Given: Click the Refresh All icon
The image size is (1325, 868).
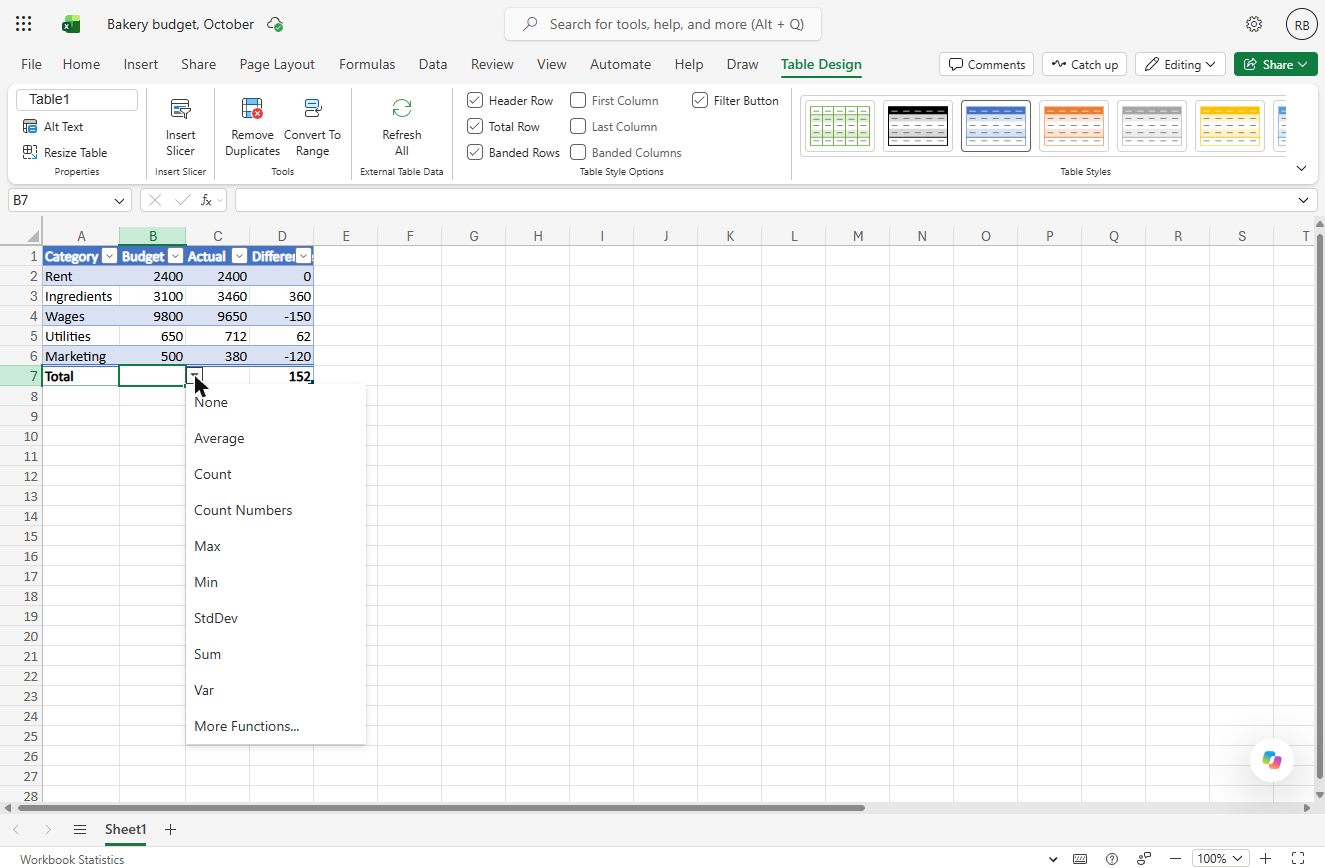Looking at the screenshot, I should (x=402, y=108).
